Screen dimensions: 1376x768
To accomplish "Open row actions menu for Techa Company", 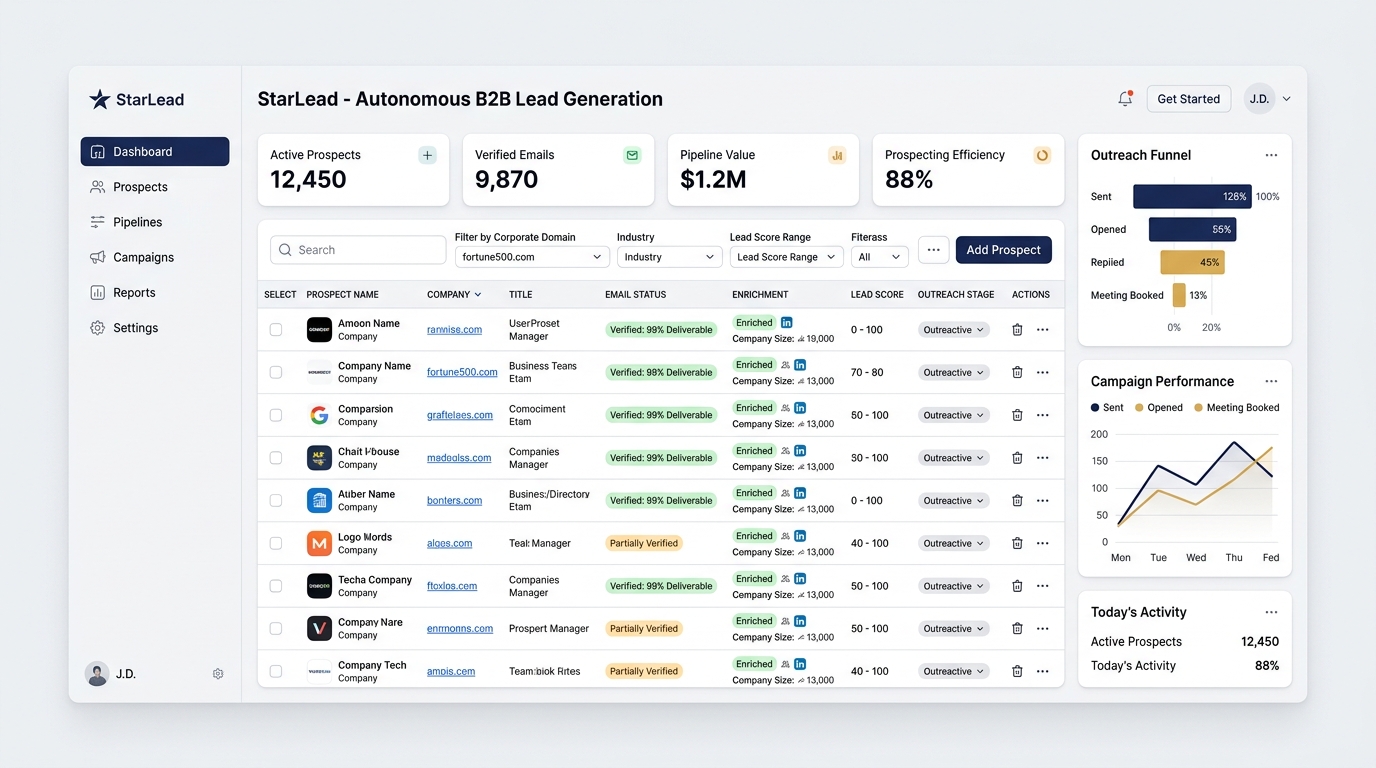I will click(1043, 586).
